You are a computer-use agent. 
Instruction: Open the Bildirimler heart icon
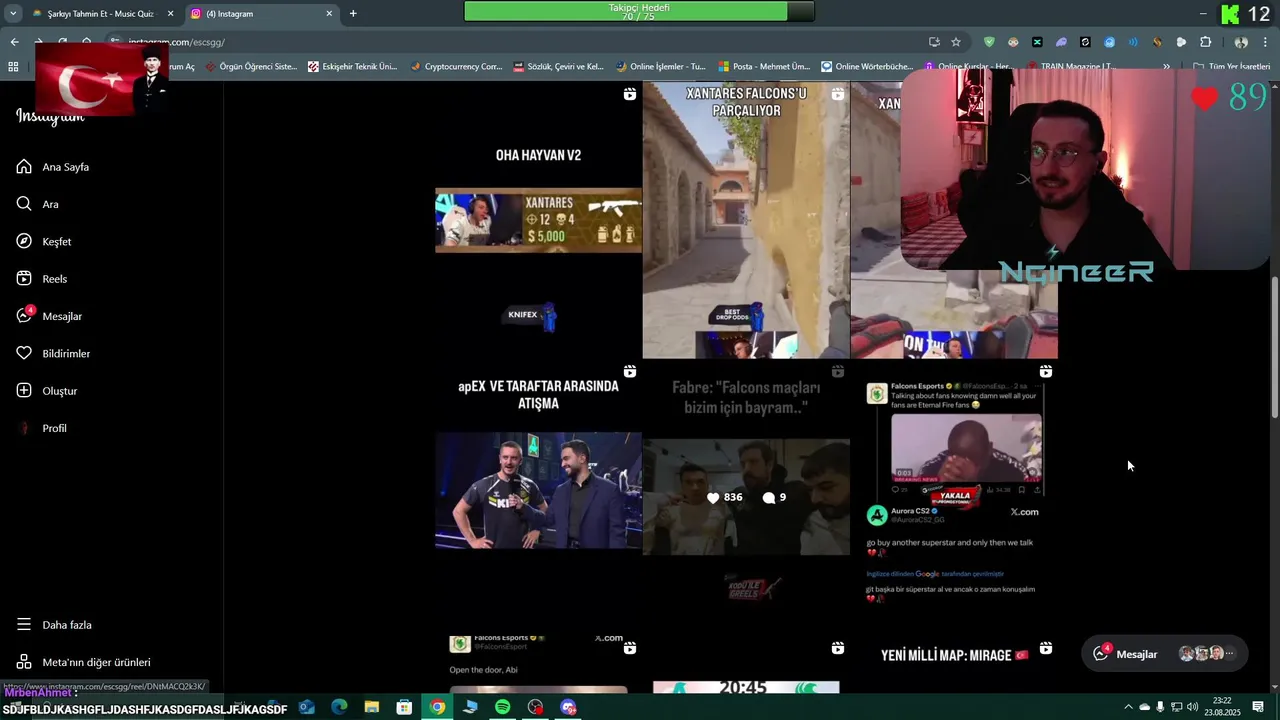24,353
